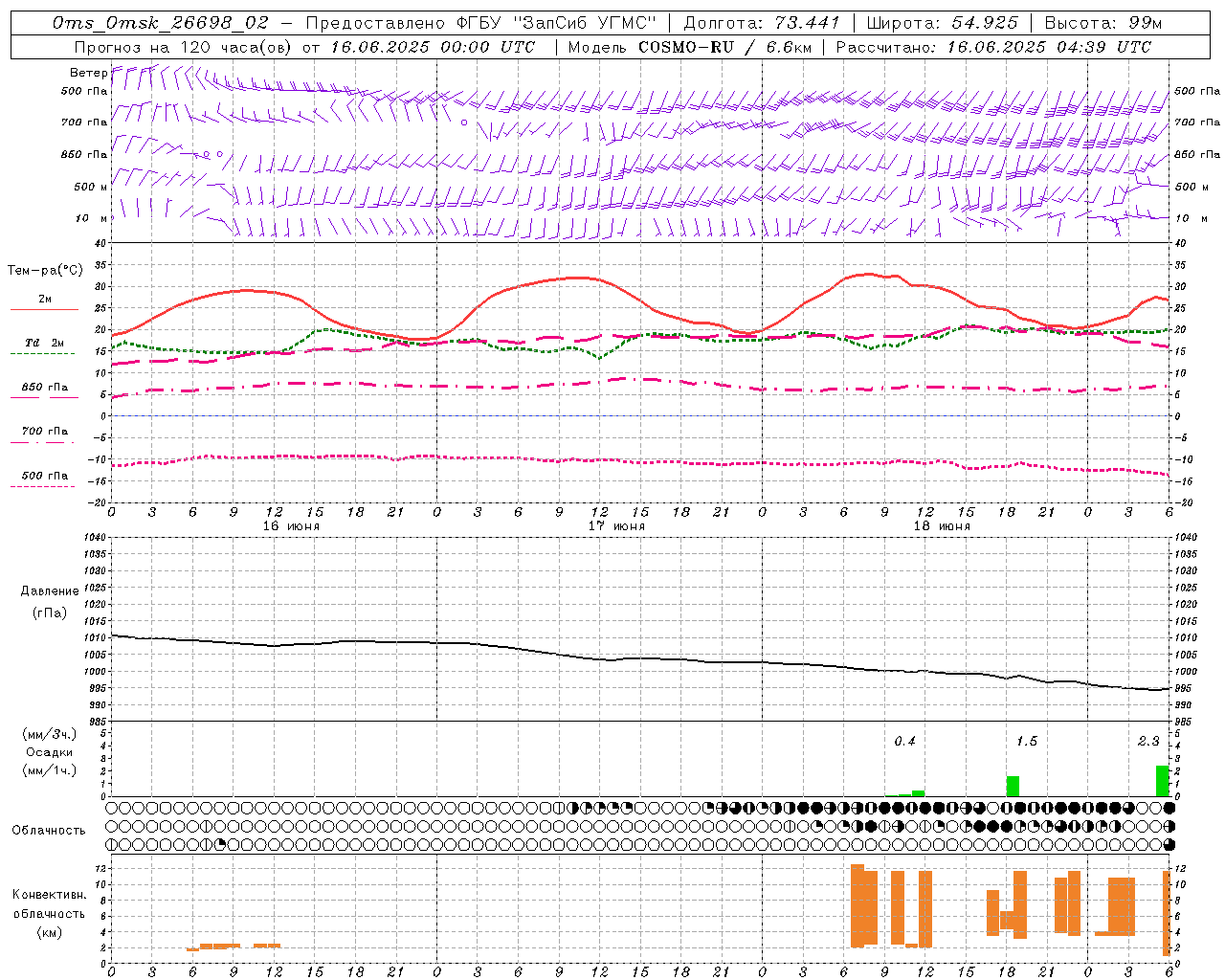Click the left 10 м wind level label
The image size is (1225, 980).
pyautogui.click(x=92, y=218)
